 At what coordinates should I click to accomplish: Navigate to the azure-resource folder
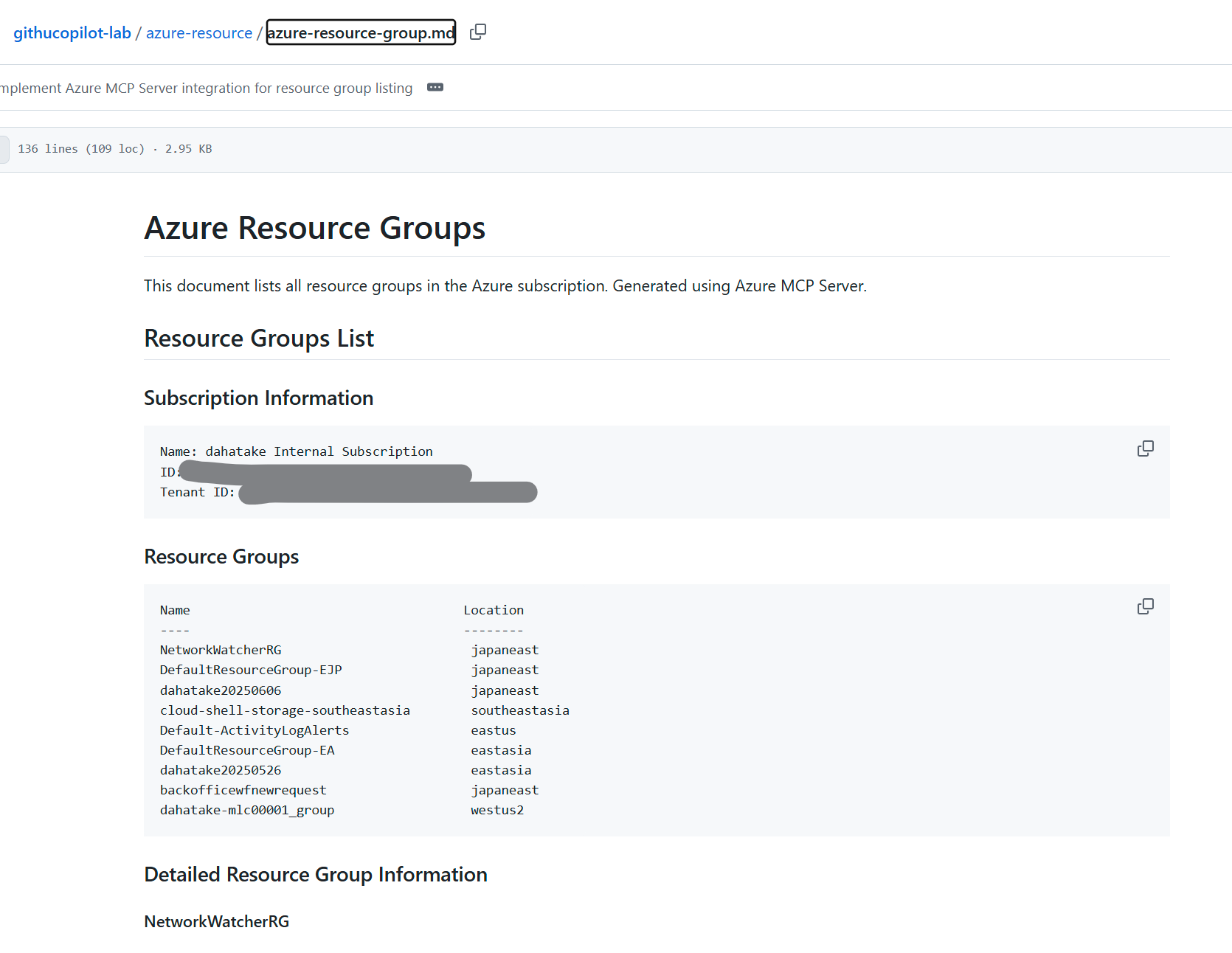point(198,32)
